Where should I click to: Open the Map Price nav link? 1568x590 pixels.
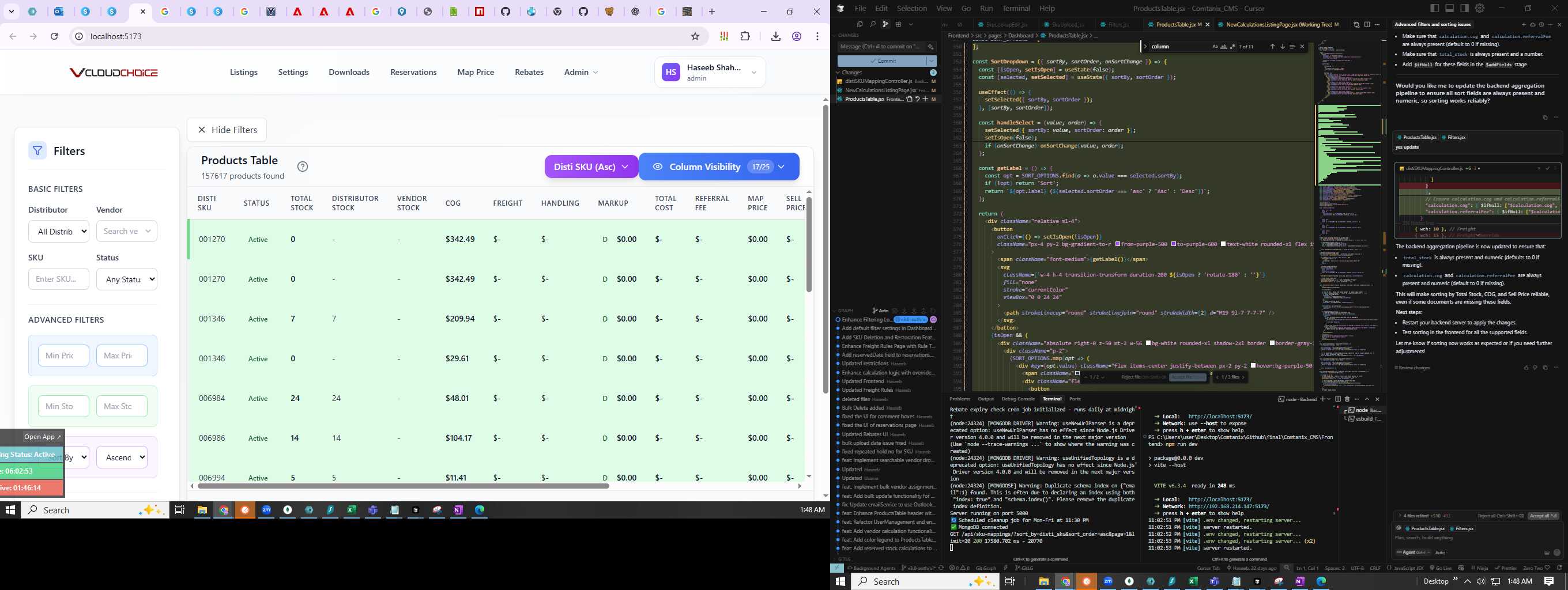click(x=476, y=72)
